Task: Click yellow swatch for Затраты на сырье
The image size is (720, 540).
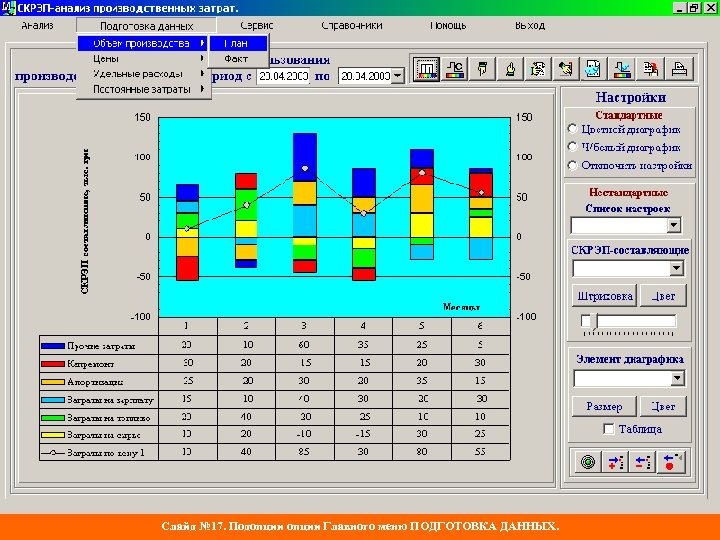Action: 52,434
